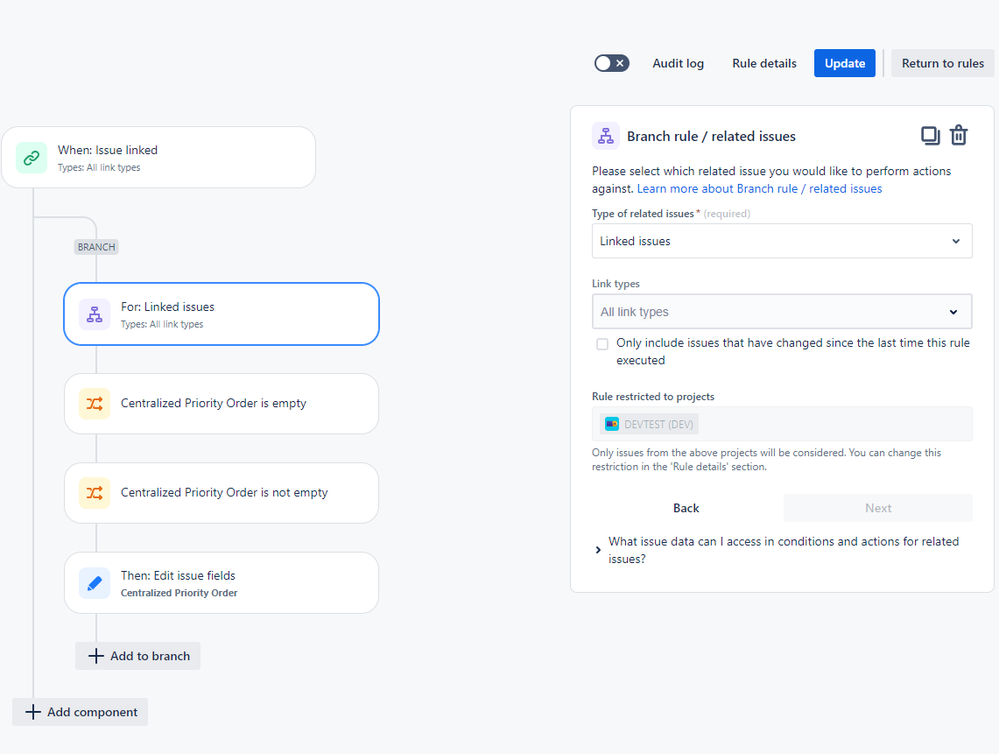The image size is (999, 754).
Task: Open the Rule details section
Action: [x=763, y=63]
